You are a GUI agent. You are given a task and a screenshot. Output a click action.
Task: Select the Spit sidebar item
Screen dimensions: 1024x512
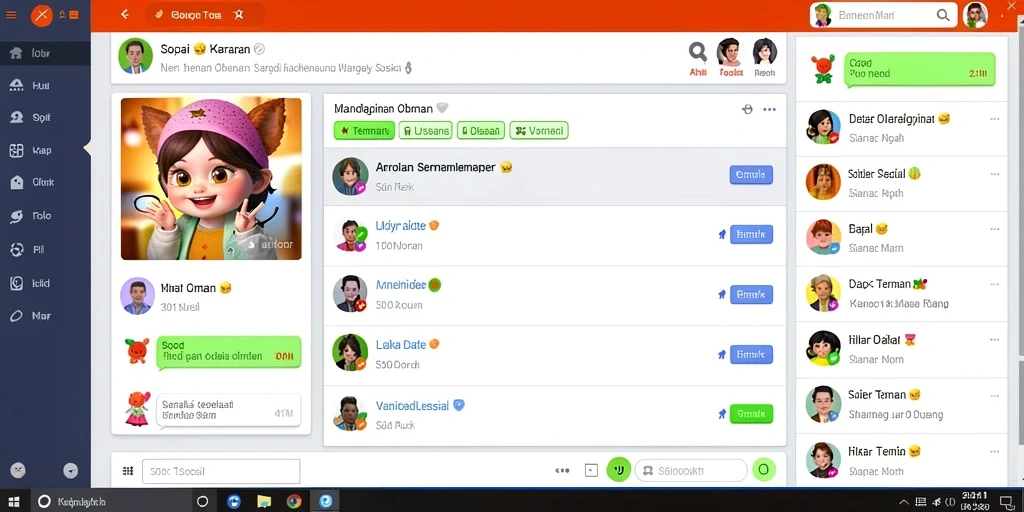pyautogui.click(x=45, y=118)
